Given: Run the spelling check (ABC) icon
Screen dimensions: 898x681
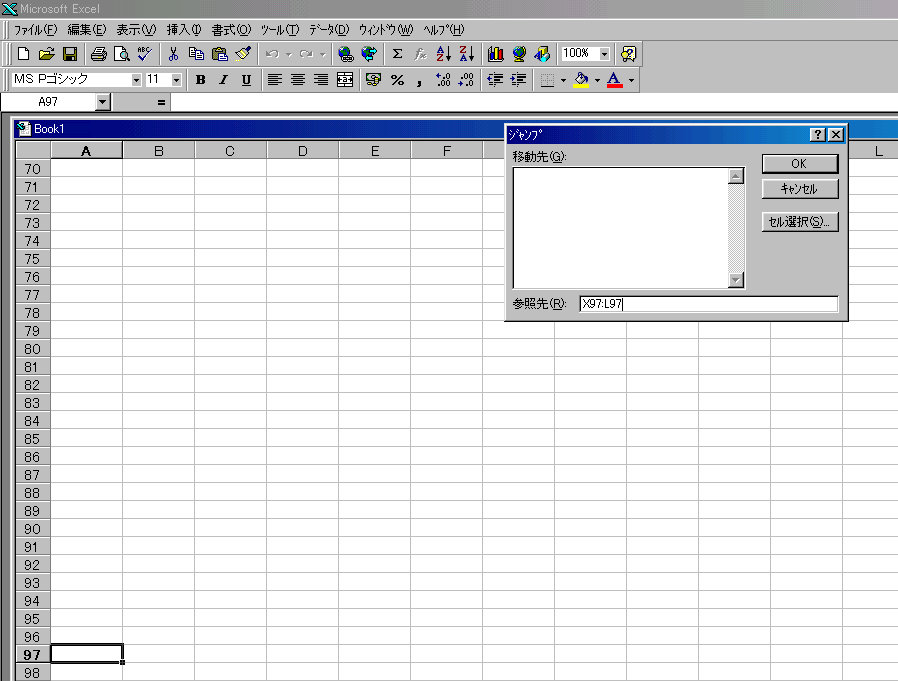Looking at the screenshot, I should coord(144,54).
